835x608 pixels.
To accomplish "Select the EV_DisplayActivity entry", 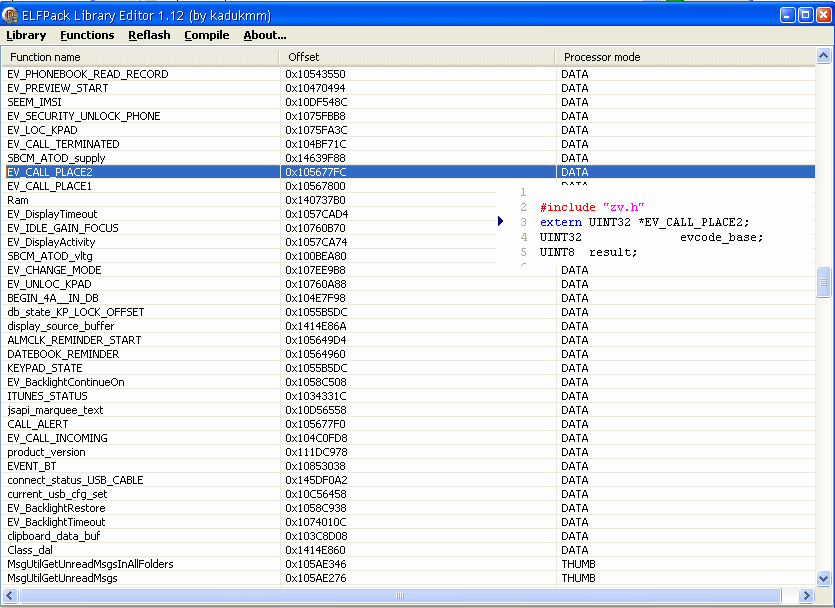I will pyautogui.click(x=408, y=242).
